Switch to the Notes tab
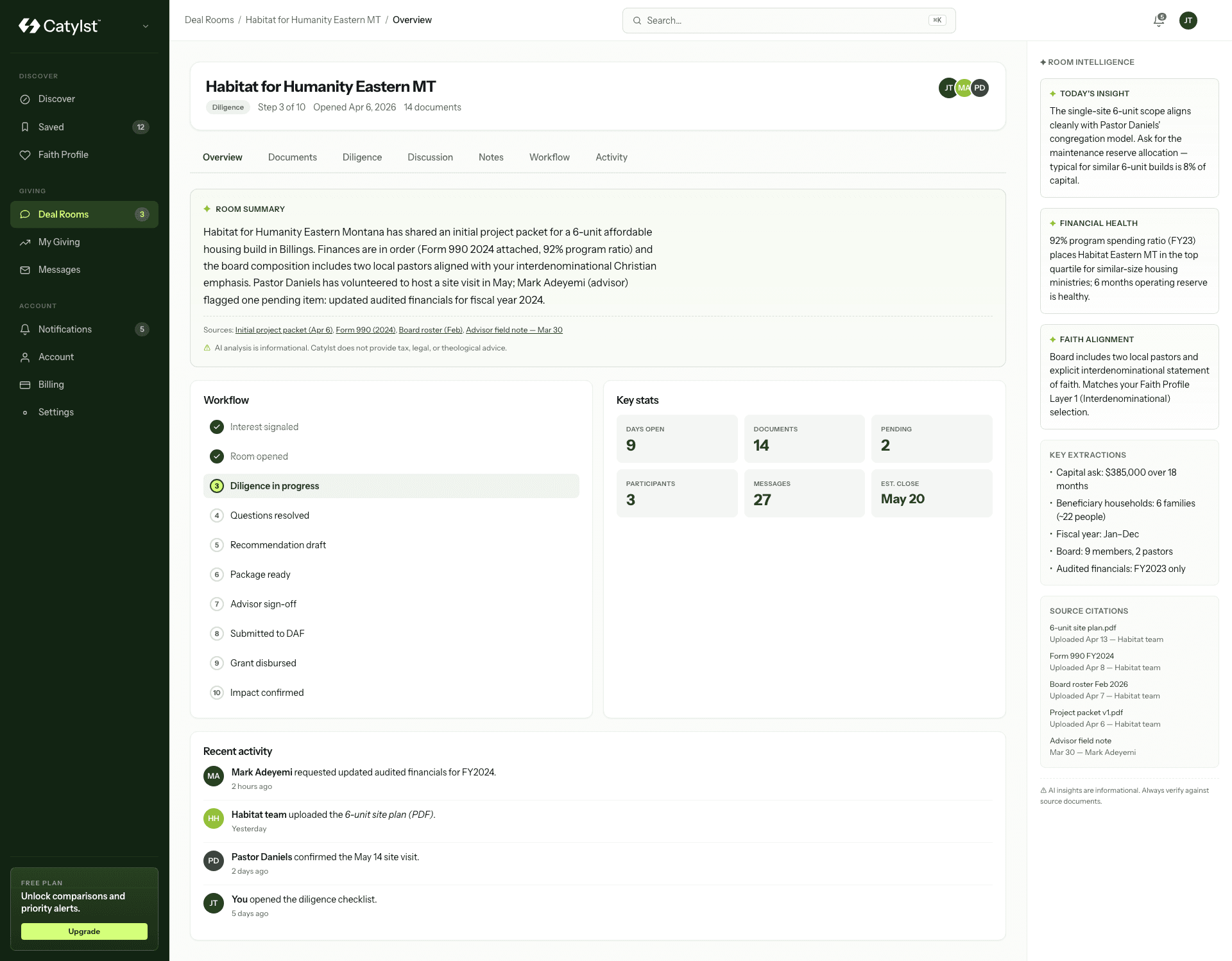The height and width of the screenshot is (961, 1232). click(x=491, y=157)
